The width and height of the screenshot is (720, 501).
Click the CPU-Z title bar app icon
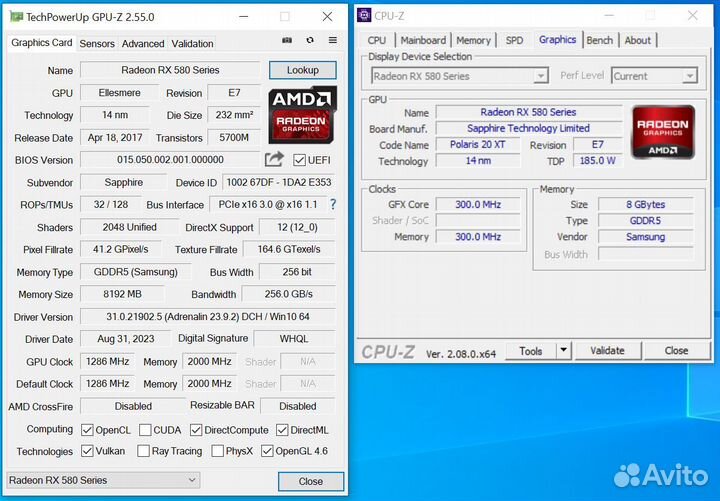[364, 15]
